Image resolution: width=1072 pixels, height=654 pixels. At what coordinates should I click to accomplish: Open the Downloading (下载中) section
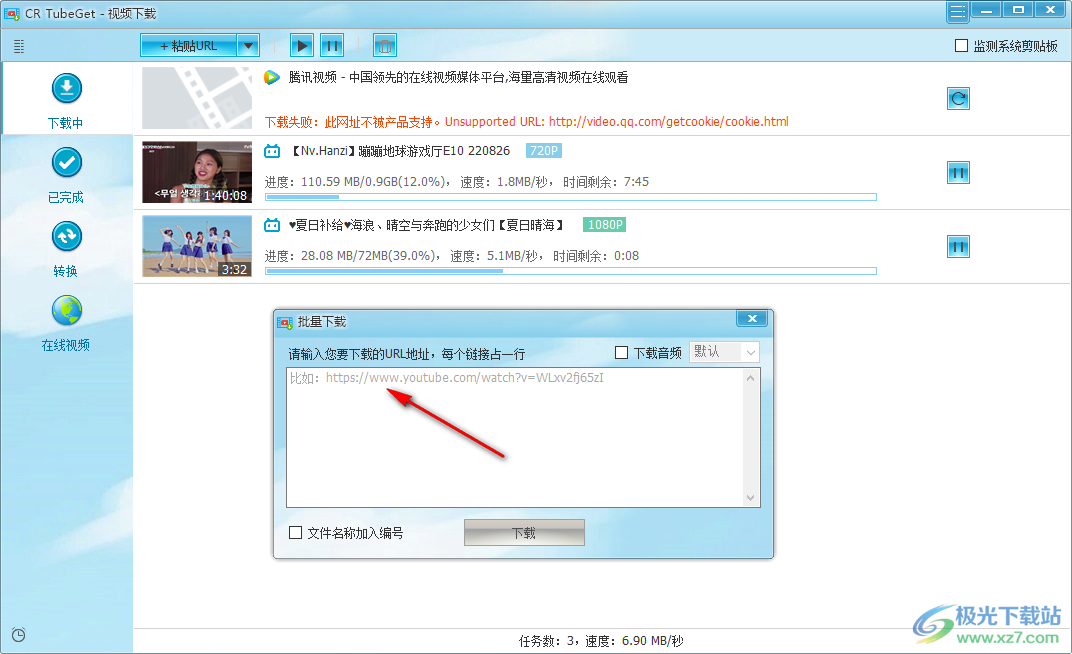tap(66, 100)
